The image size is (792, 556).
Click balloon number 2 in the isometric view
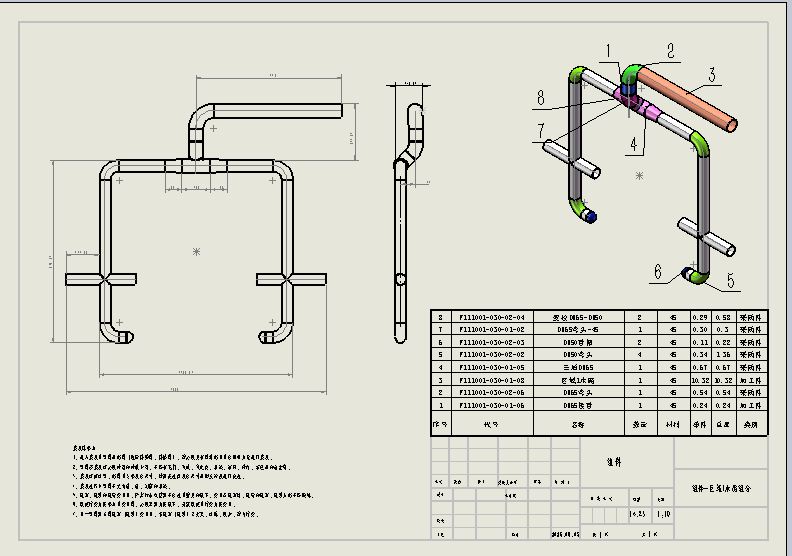pos(671,50)
